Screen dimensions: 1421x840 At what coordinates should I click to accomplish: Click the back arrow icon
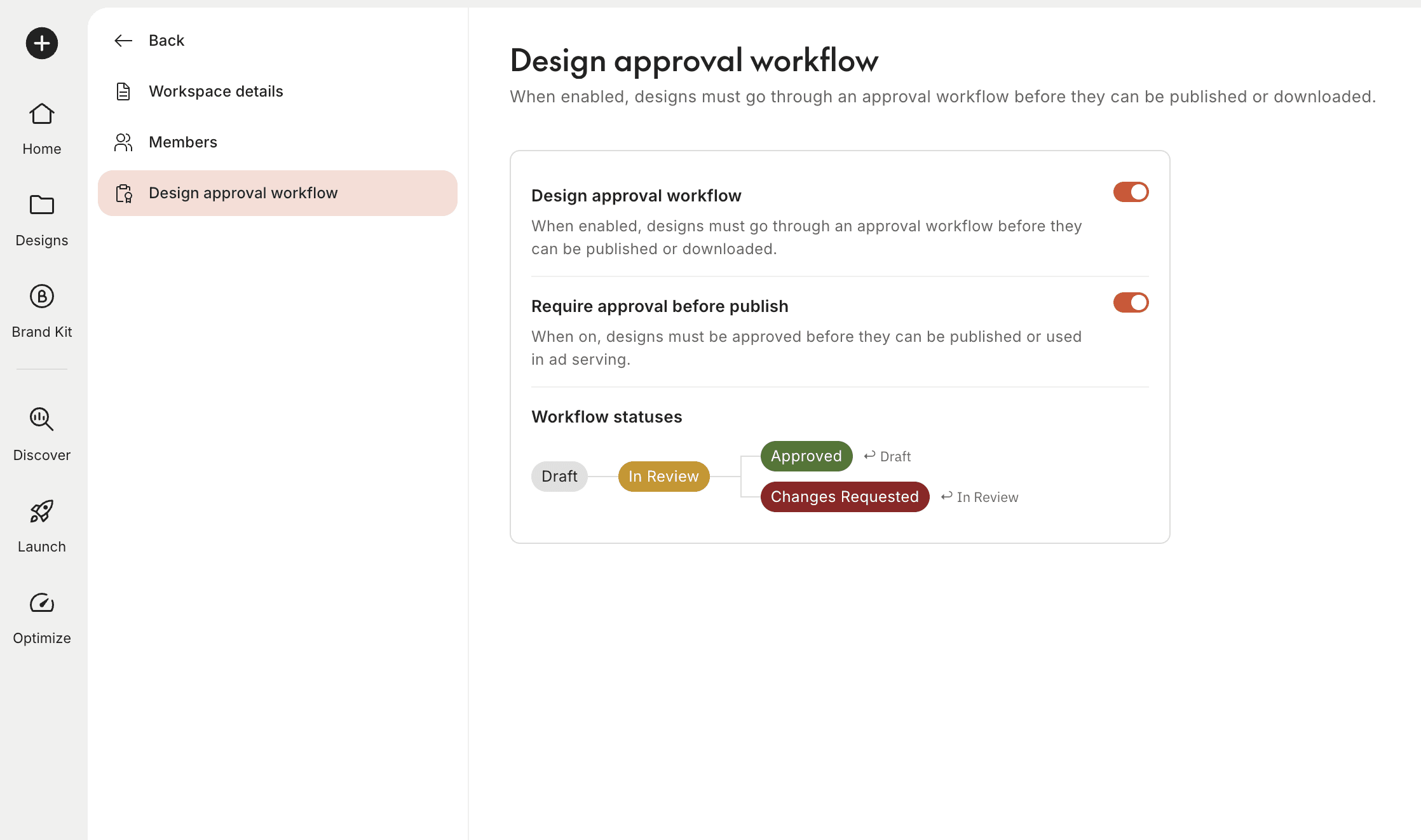tap(123, 40)
